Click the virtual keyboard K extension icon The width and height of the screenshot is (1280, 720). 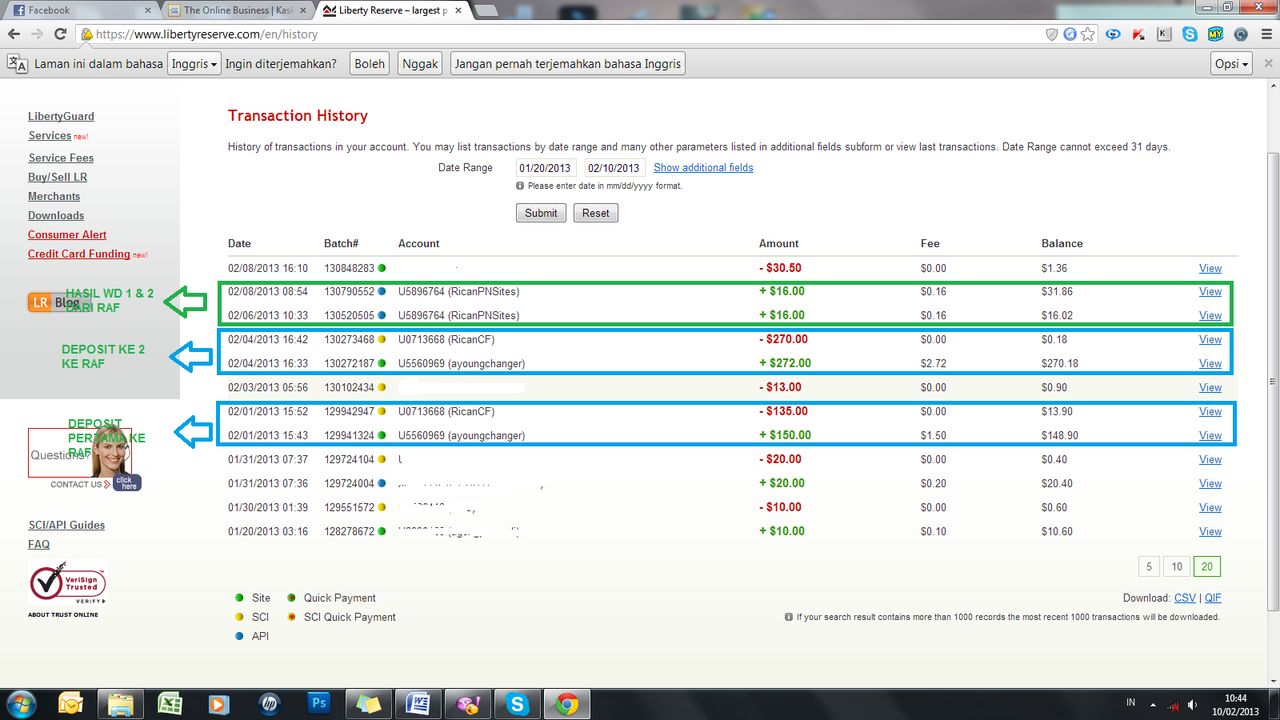coord(1164,34)
